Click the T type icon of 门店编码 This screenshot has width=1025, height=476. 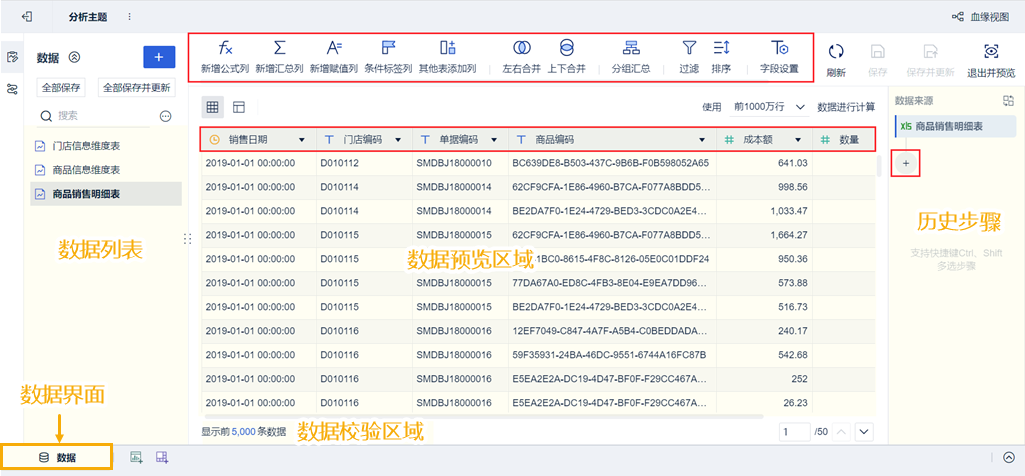329,140
